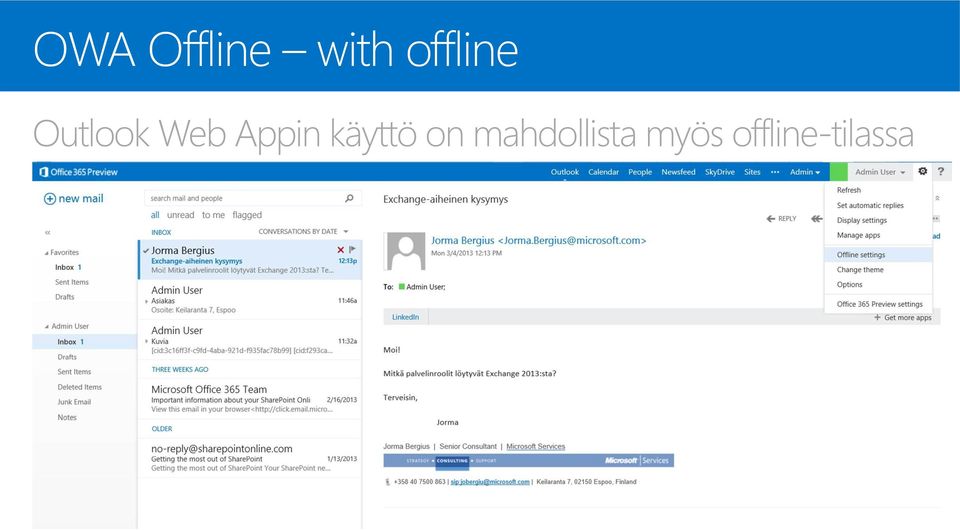Open SkyDrive in top navigation
This screenshot has width=960, height=530.
[719, 172]
